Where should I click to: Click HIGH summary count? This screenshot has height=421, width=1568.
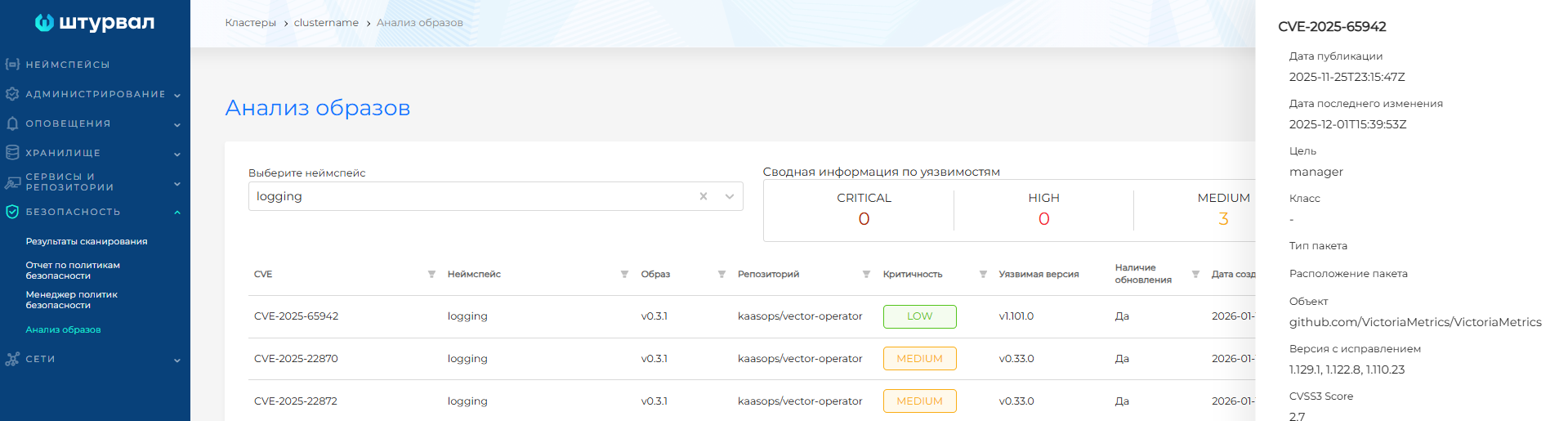[1044, 219]
